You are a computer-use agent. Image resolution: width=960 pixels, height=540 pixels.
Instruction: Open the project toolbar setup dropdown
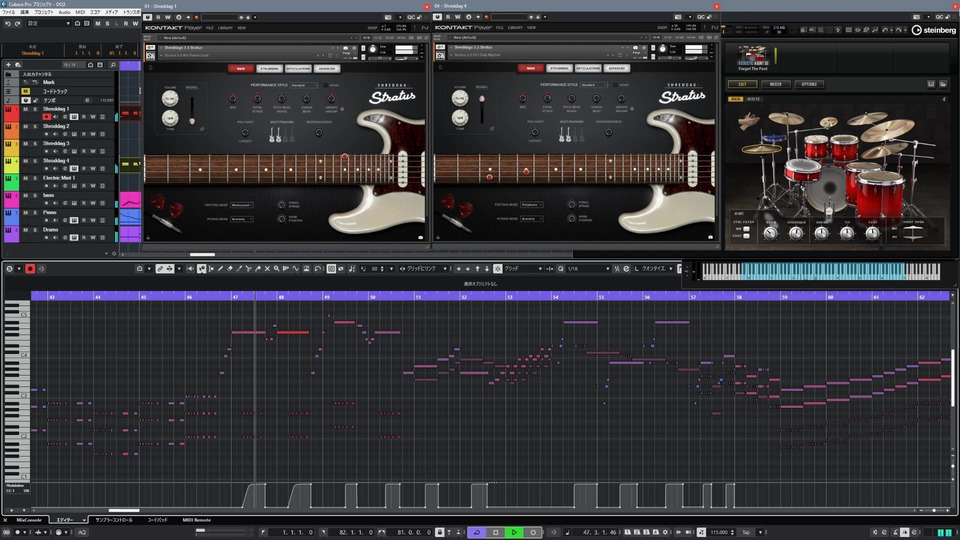point(49,23)
